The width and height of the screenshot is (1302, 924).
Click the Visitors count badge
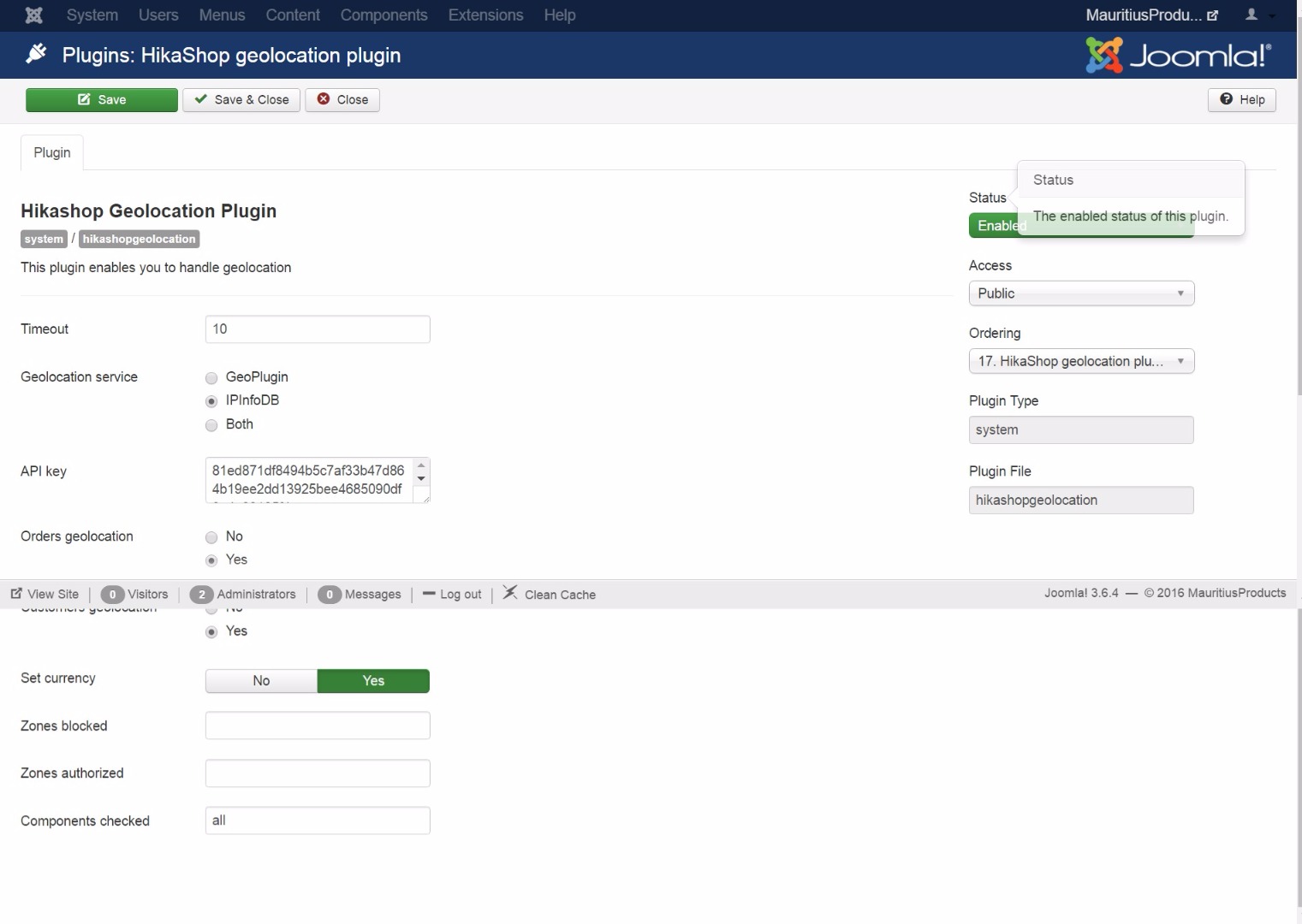tap(112, 595)
